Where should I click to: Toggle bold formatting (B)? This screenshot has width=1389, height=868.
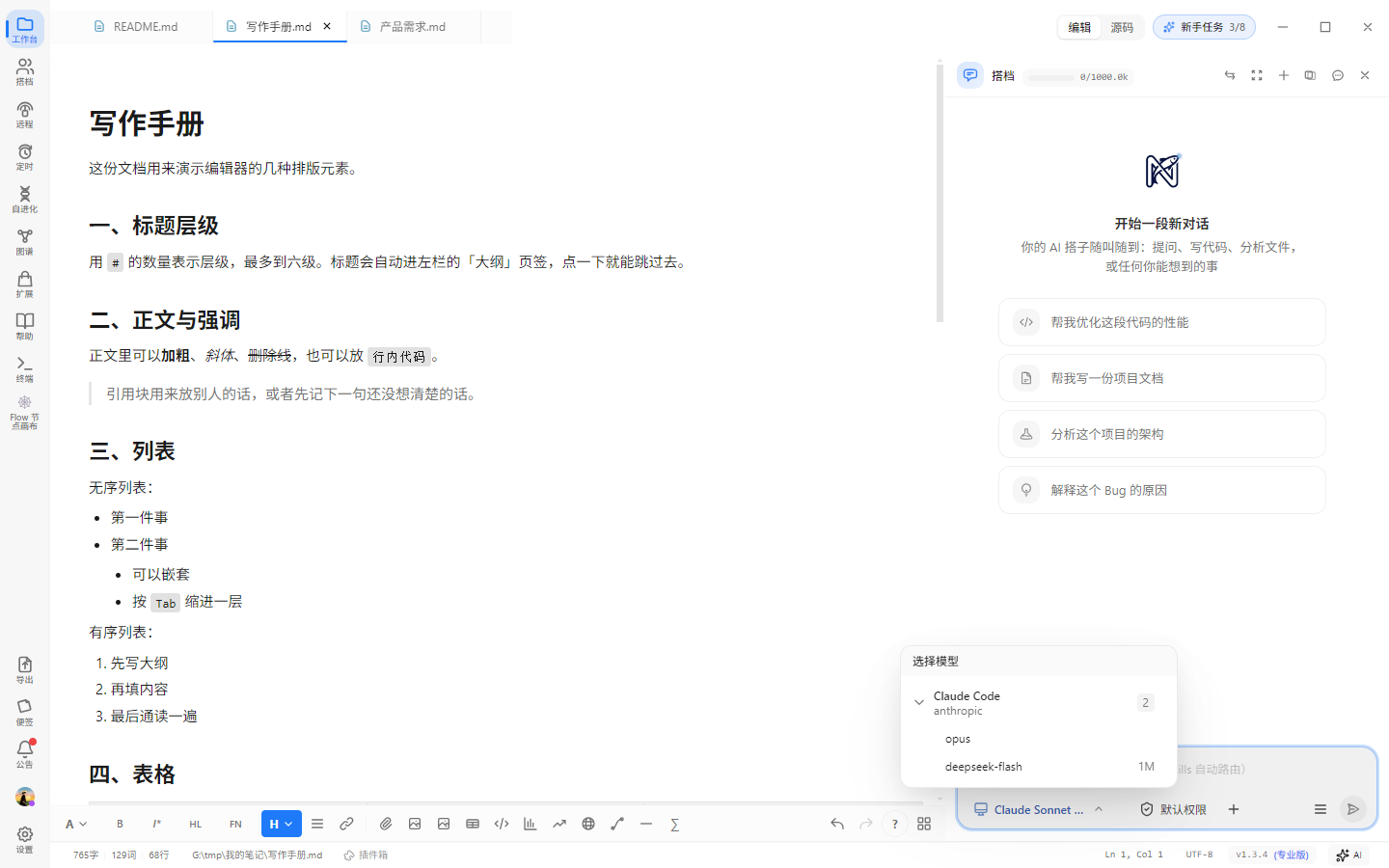pyautogui.click(x=120, y=824)
